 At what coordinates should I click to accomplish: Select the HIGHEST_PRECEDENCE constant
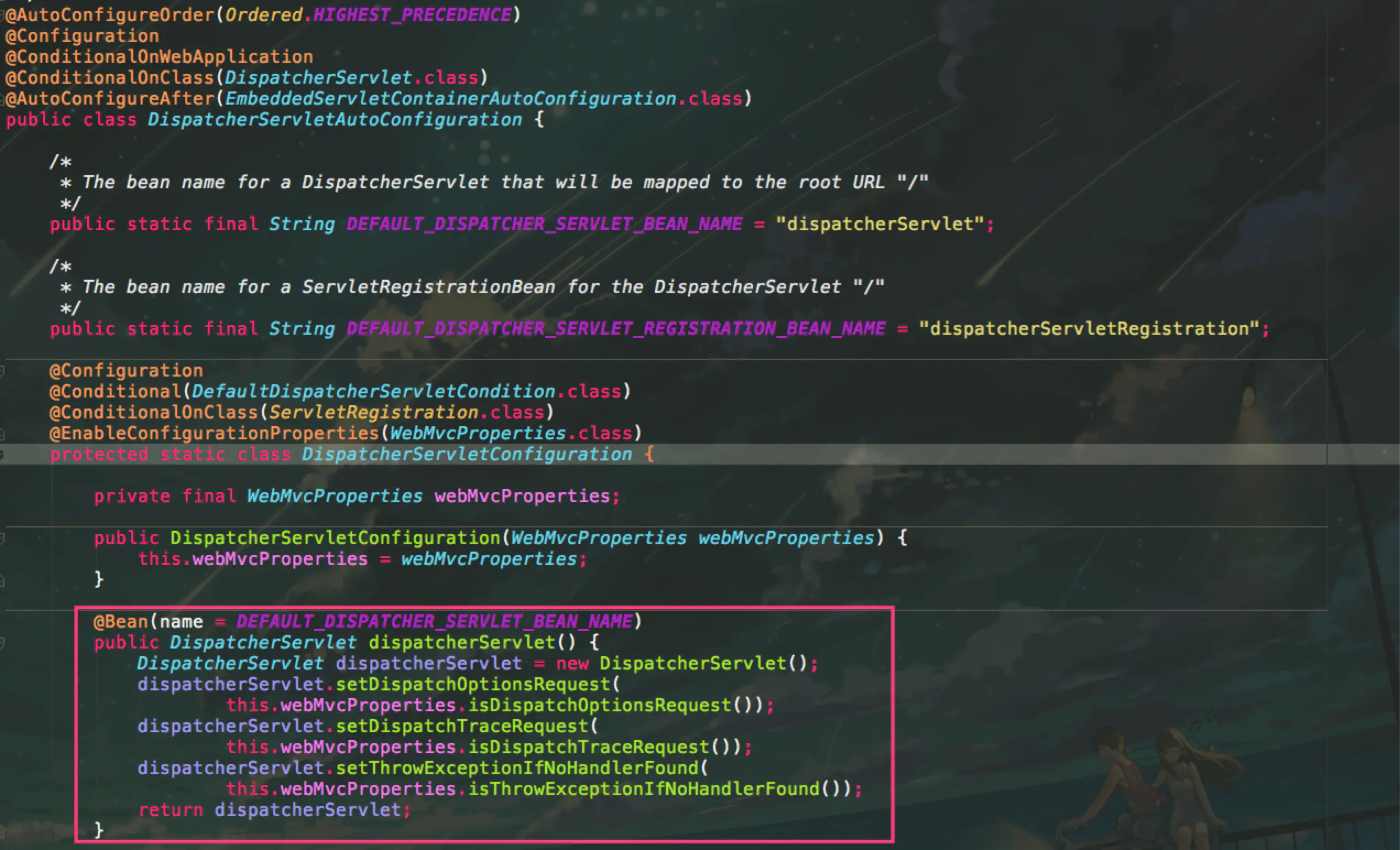pos(413,15)
